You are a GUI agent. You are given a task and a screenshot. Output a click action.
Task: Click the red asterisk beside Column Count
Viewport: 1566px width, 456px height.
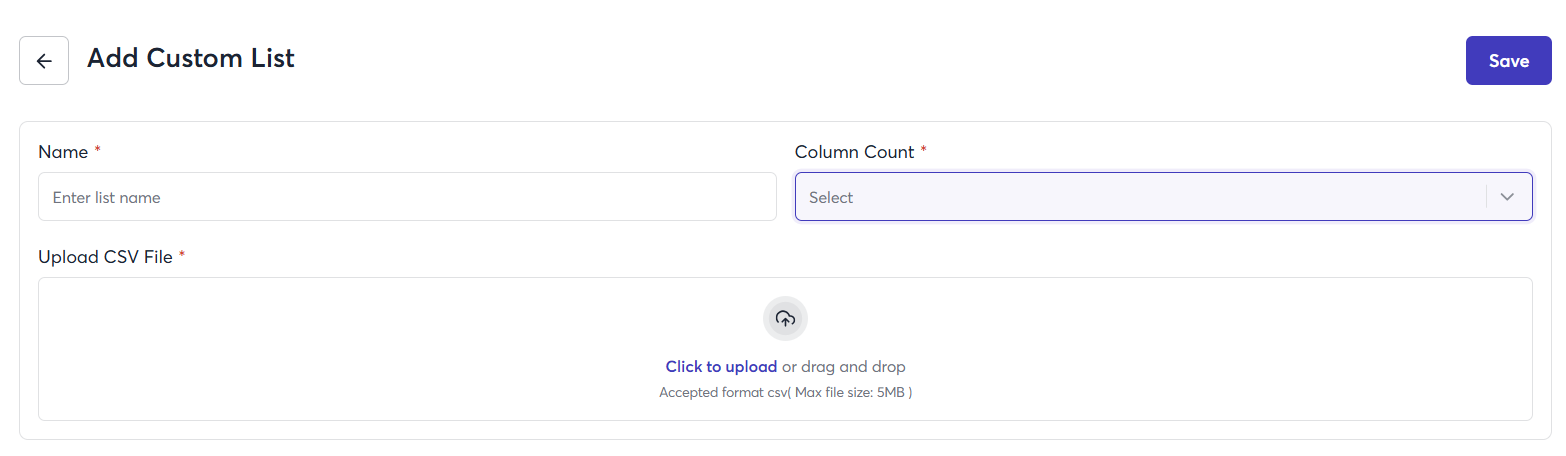(923, 151)
